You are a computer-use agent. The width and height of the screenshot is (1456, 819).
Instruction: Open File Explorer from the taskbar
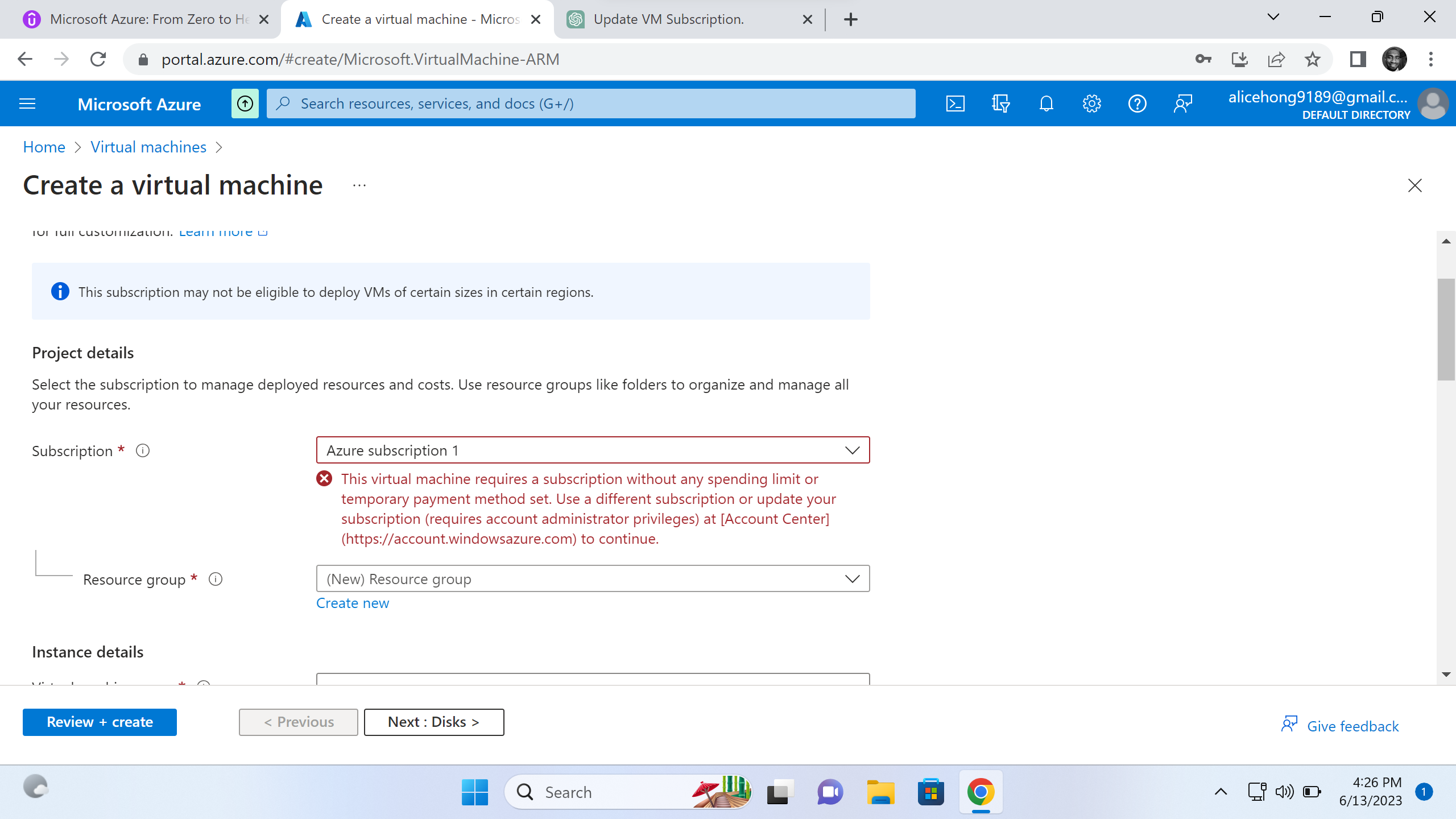click(880, 792)
